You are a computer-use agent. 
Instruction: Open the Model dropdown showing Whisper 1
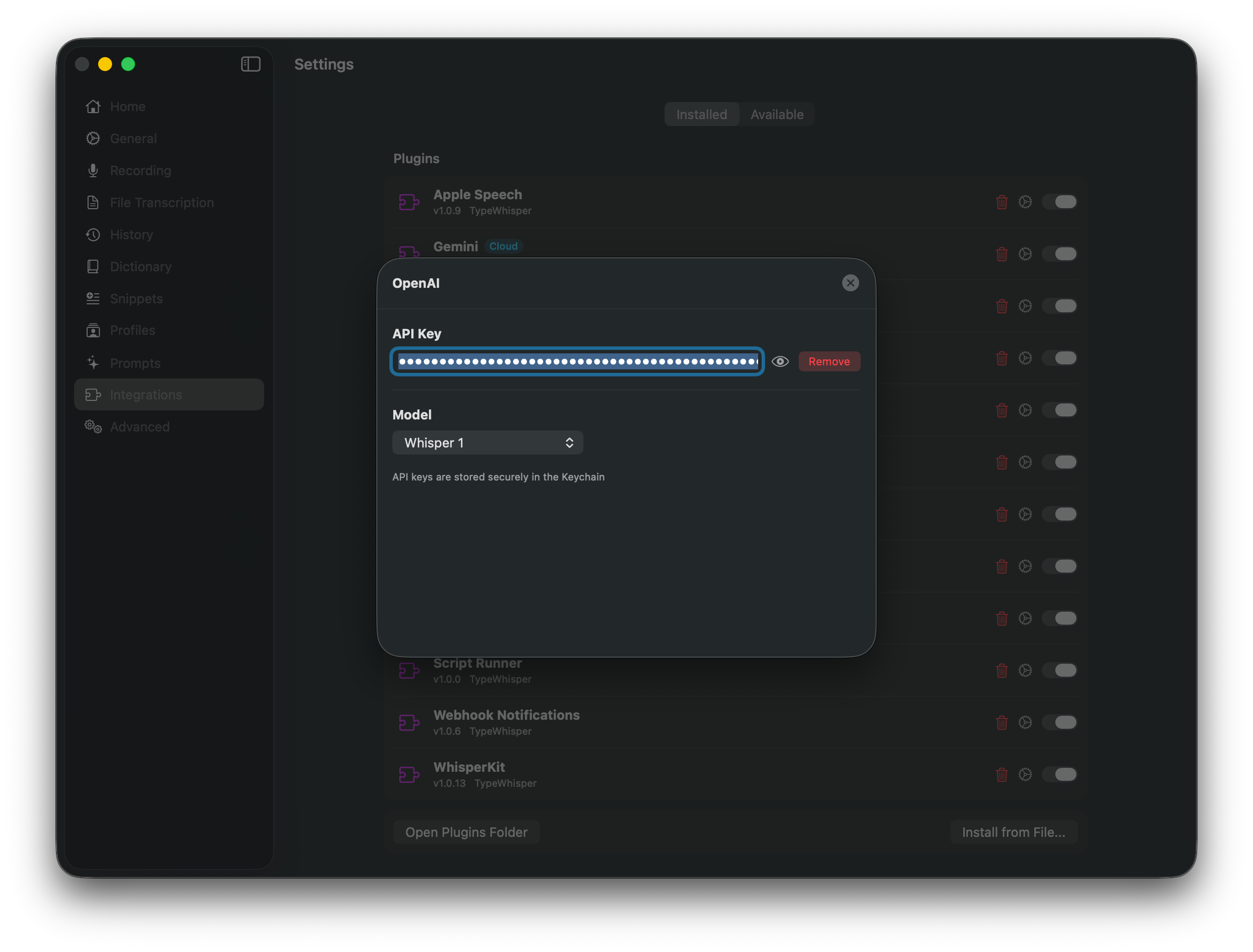(x=487, y=442)
